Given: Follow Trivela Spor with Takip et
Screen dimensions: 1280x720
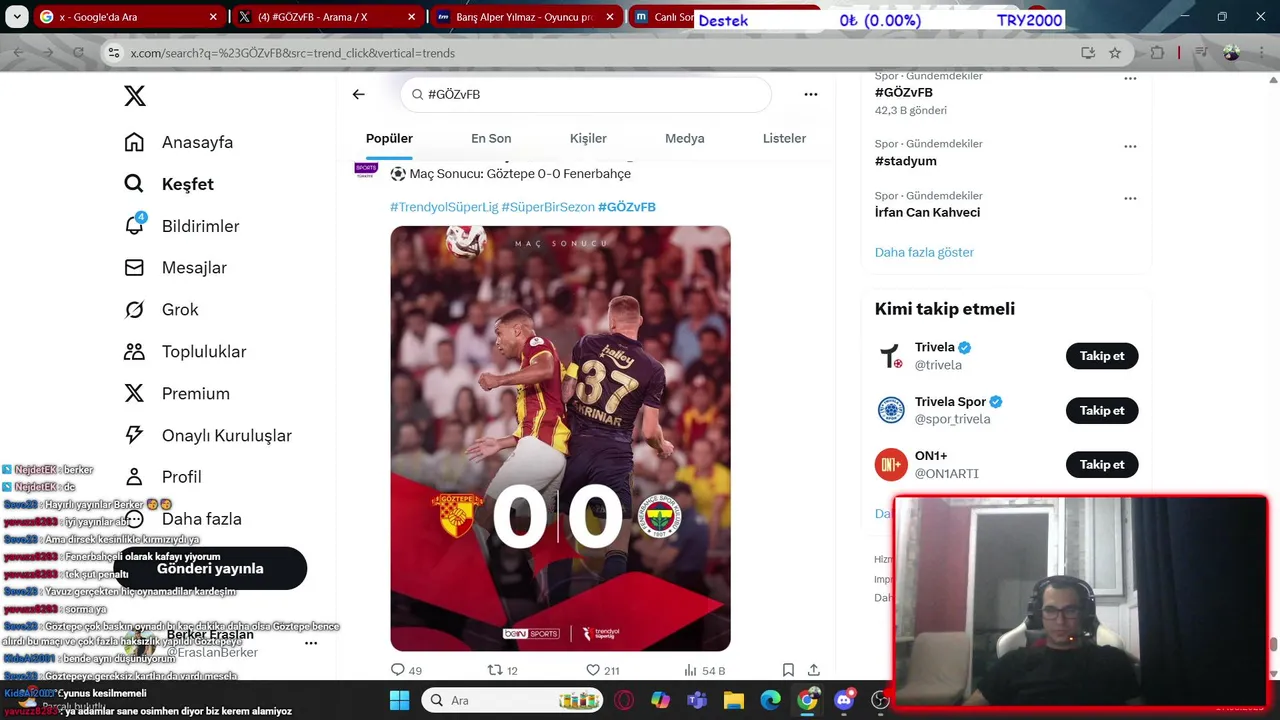Looking at the screenshot, I should [x=1102, y=410].
